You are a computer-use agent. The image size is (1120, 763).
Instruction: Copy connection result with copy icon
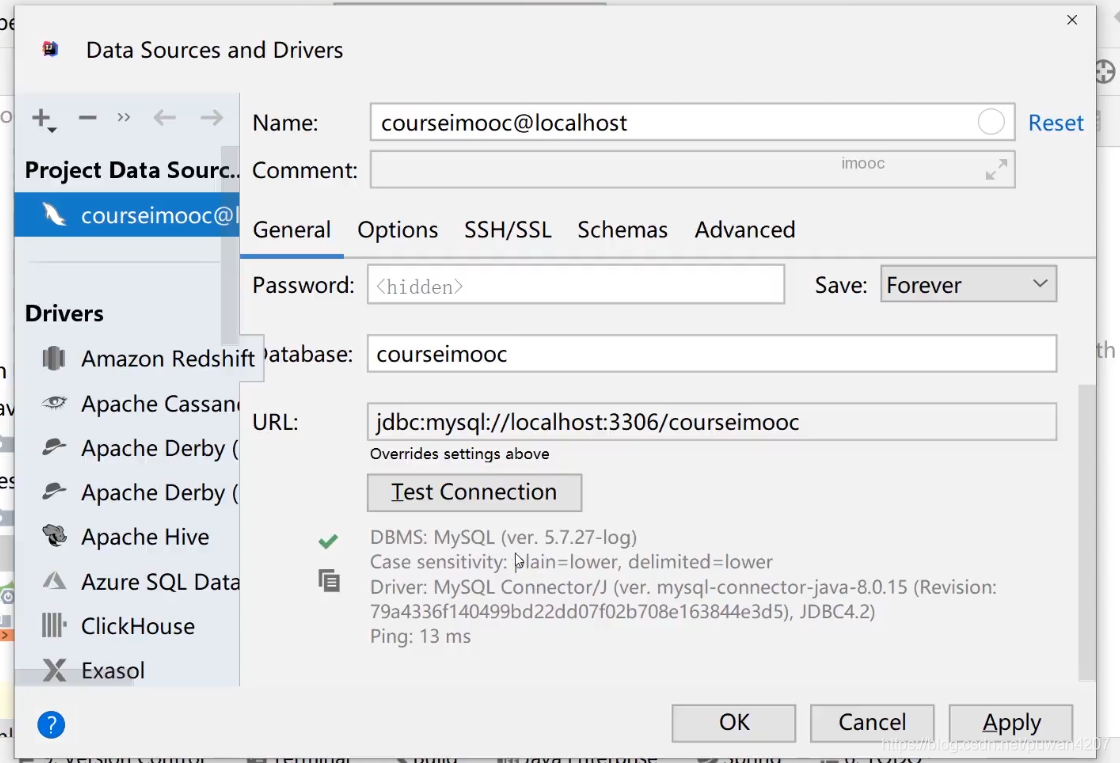point(329,581)
